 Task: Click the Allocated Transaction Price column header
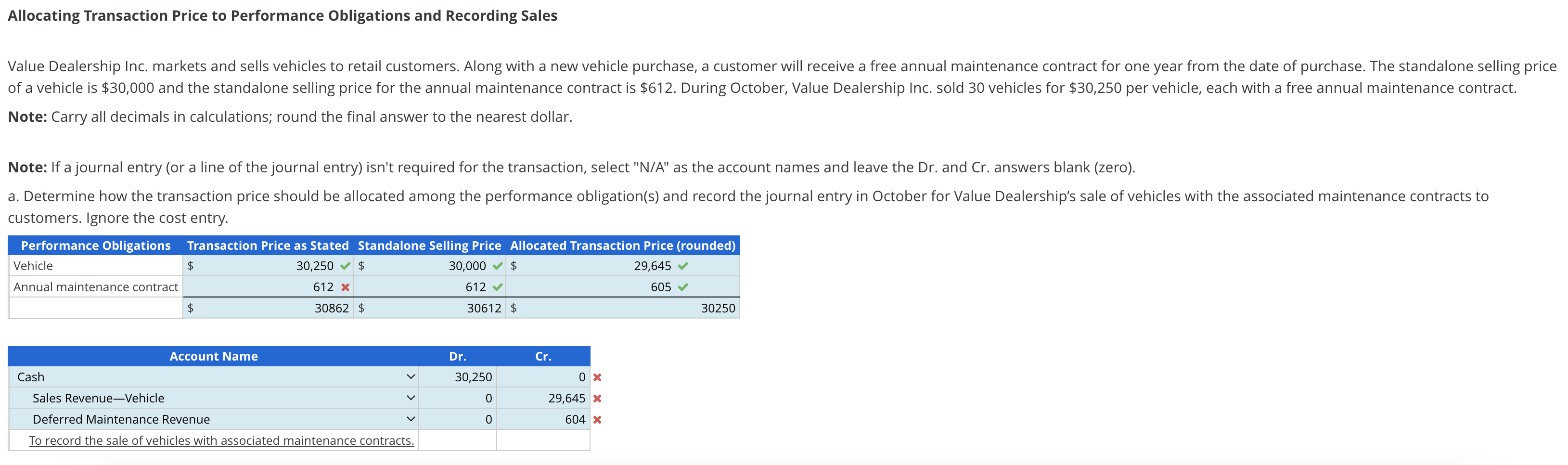pos(621,245)
